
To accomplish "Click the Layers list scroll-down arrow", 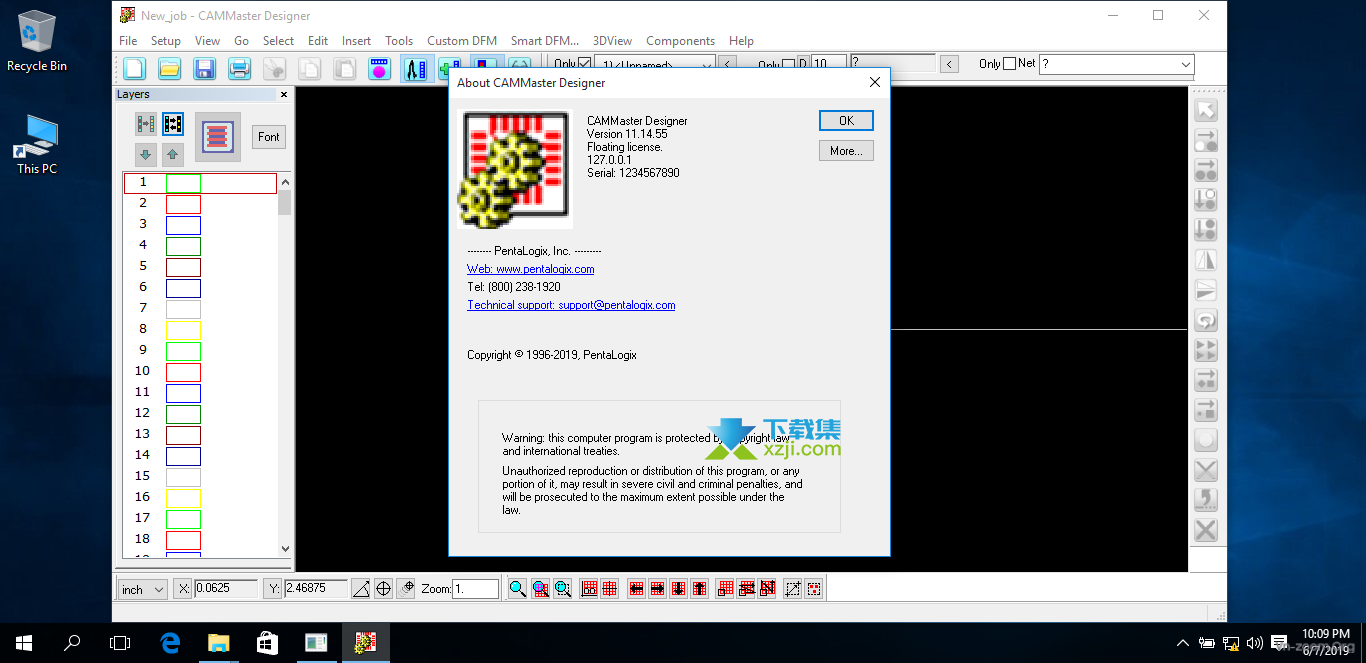I will pyautogui.click(x=285, y=548).
